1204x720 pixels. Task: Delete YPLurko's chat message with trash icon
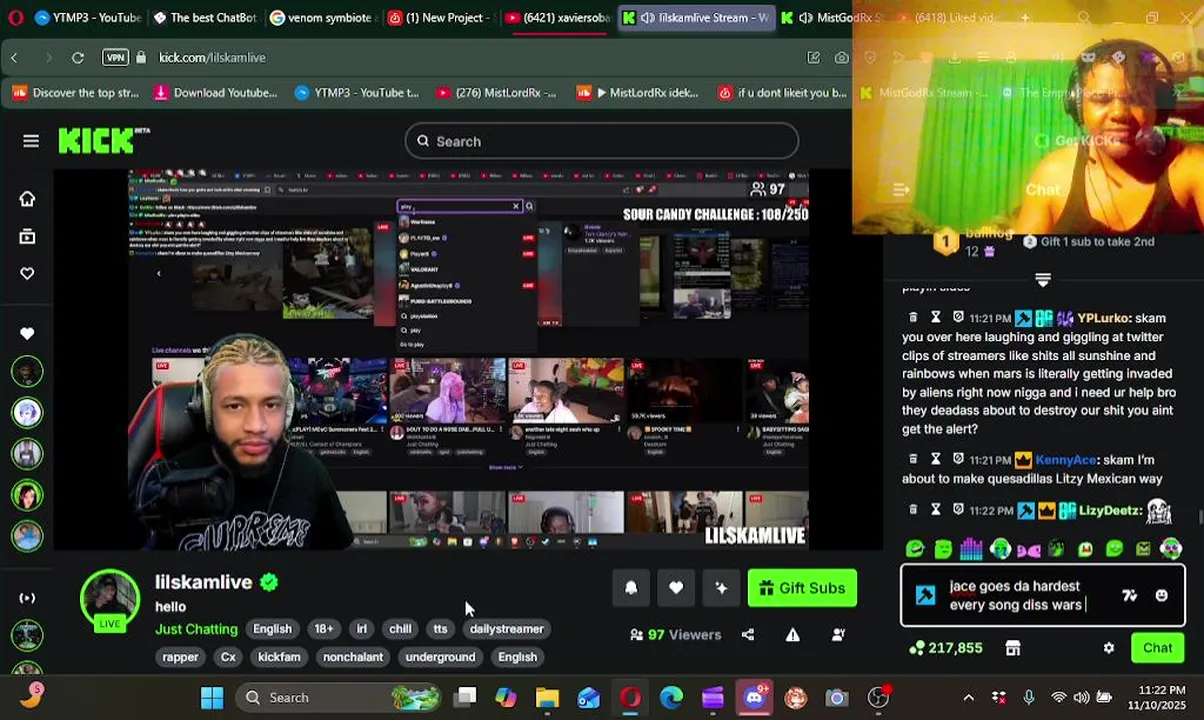[x=913, y=318]
